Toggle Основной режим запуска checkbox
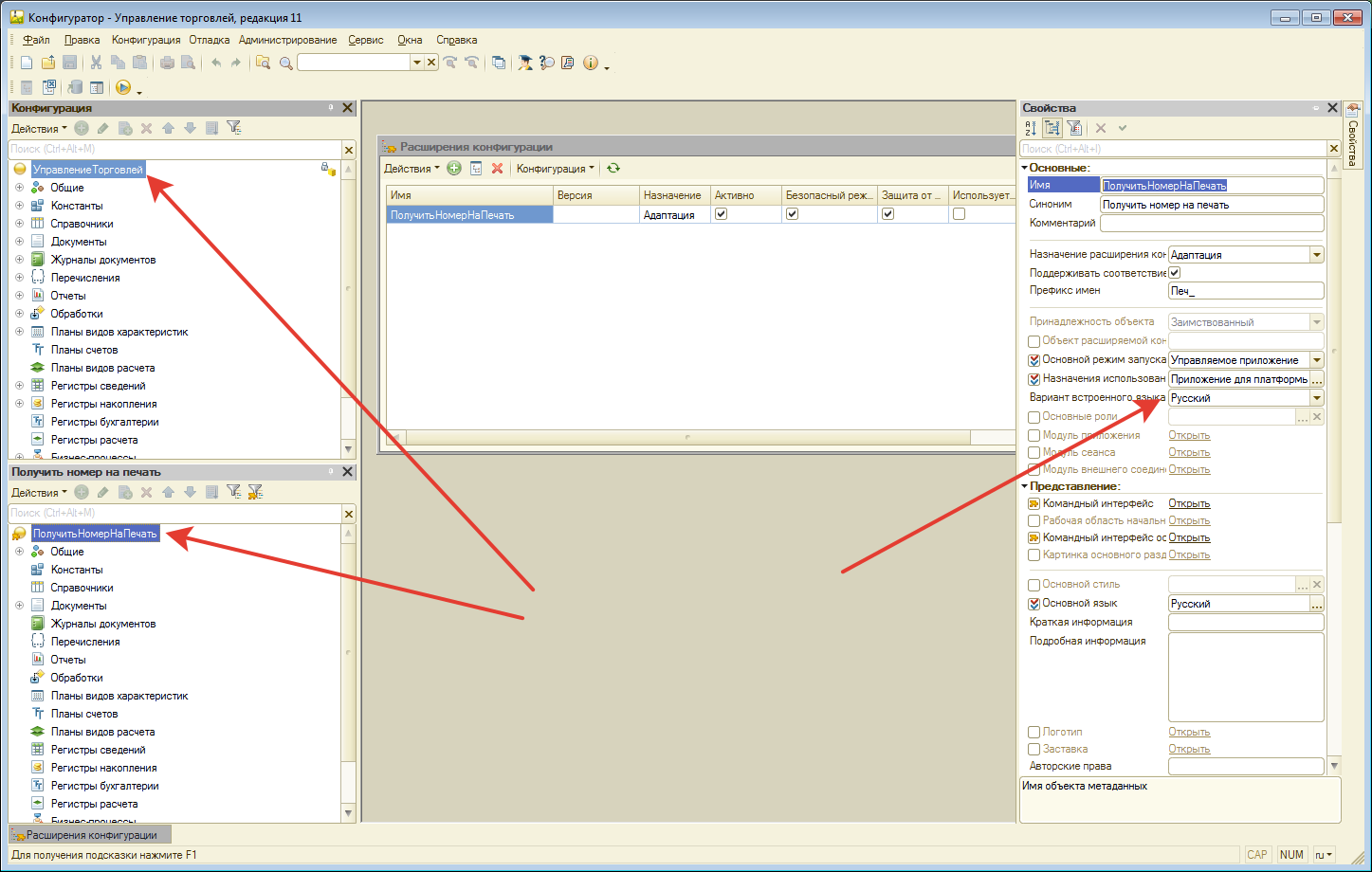The width and height of the screenshot is (1372, 872). 1034,360
